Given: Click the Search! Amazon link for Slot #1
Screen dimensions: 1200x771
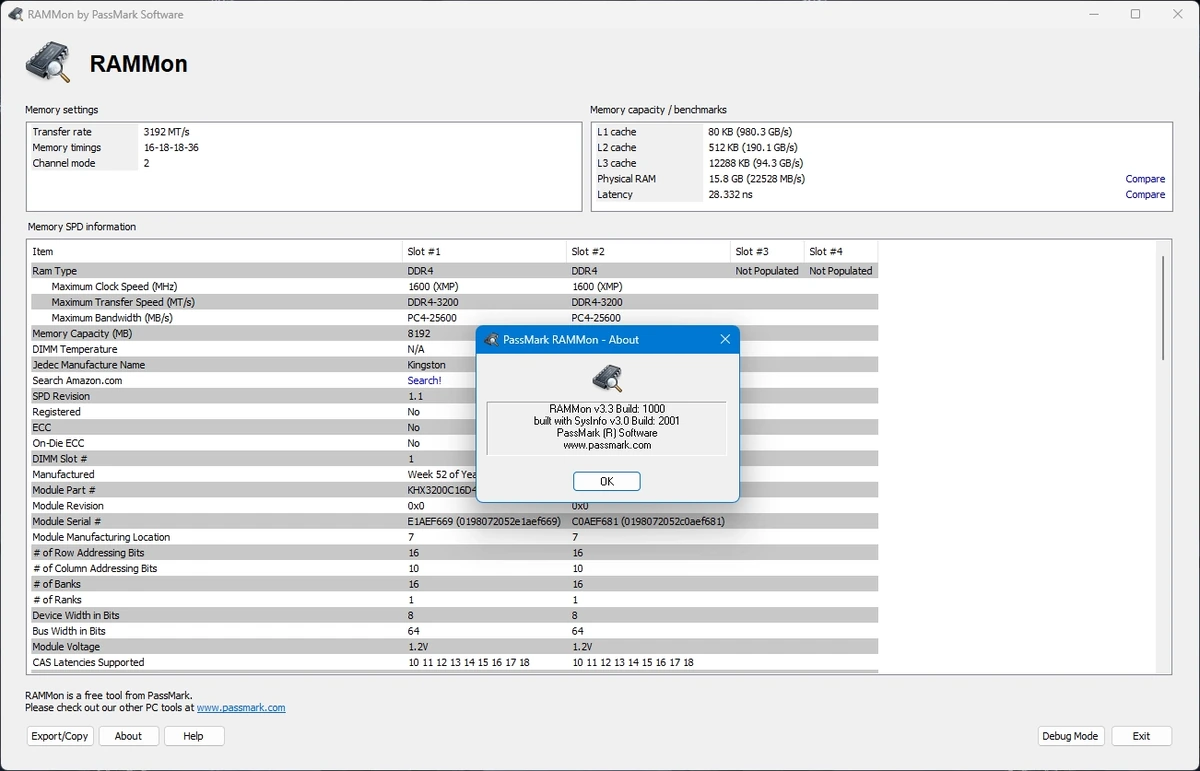Looking at the screenshot, I should pyautogui.click(x=424, y=381).
